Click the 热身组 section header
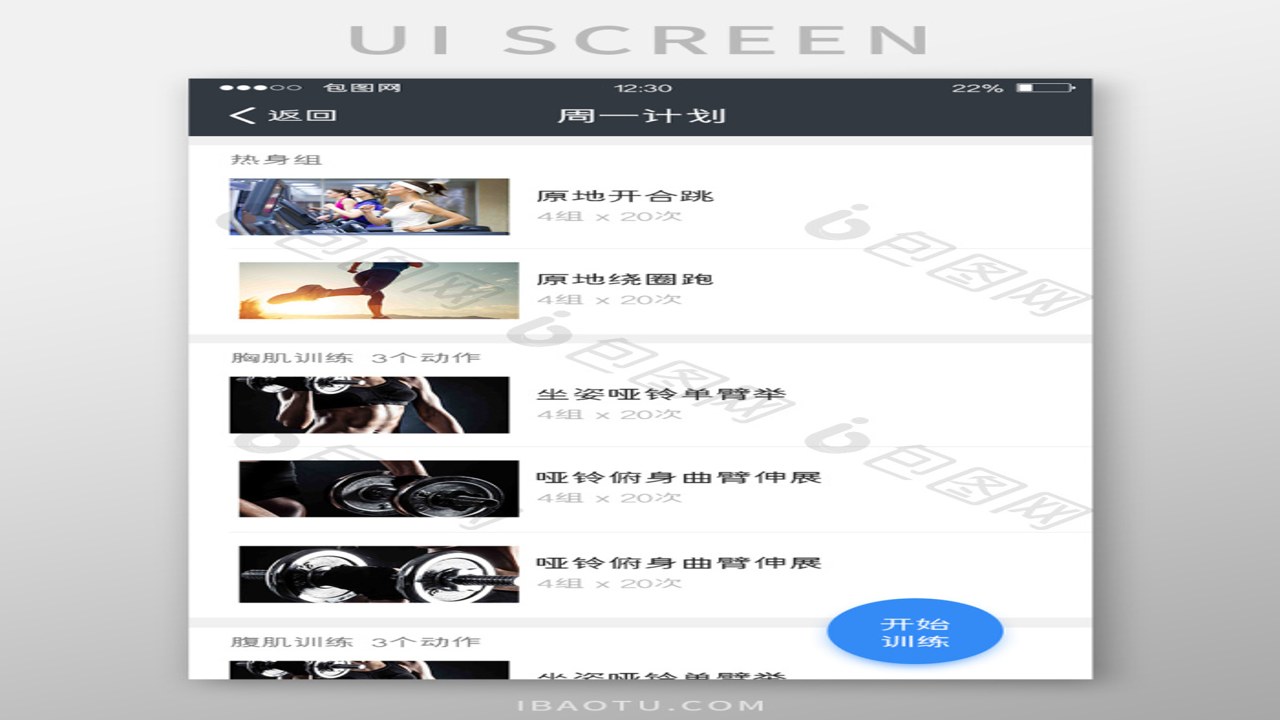1280x720 pixels. 277,160
